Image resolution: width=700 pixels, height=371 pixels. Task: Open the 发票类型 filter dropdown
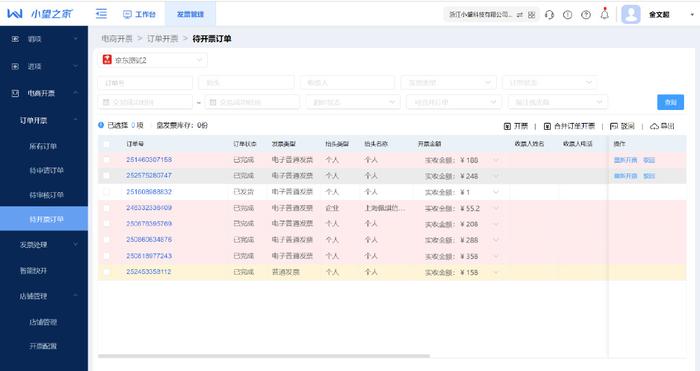(448, 83)
